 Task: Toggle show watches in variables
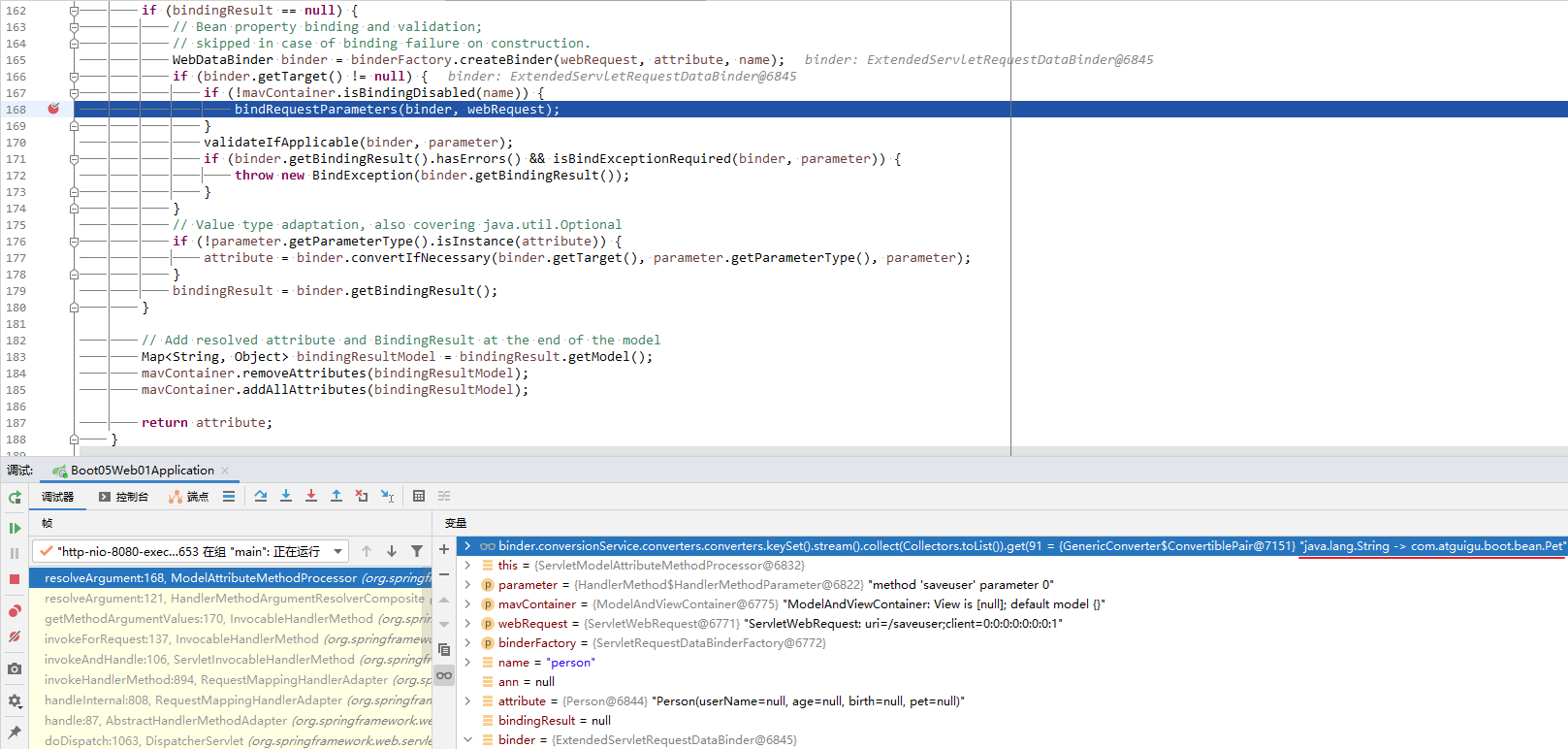(x=444, y=675)
